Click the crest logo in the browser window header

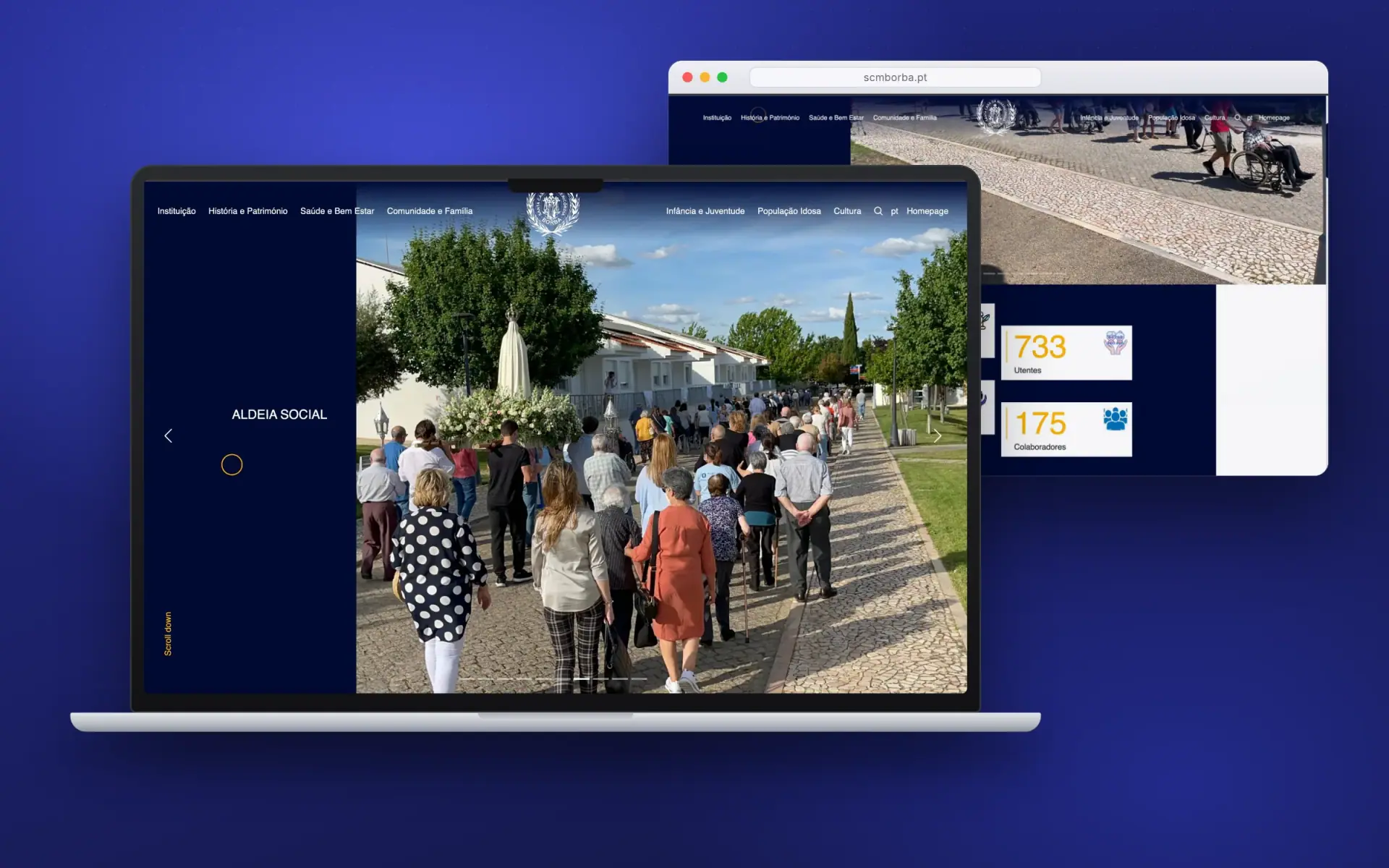tap(996, 116)
